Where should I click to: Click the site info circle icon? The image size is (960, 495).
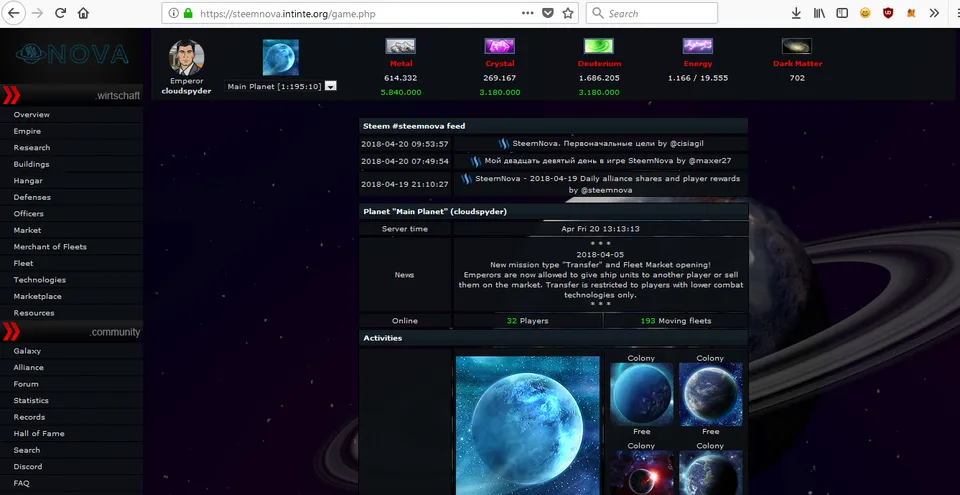[x=173, y=13]
